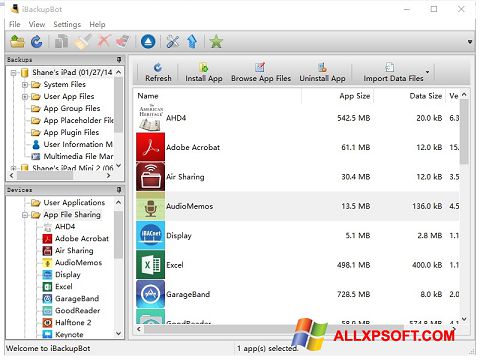Click the open backup folder toolbar icon

click(x=17, y=42)
